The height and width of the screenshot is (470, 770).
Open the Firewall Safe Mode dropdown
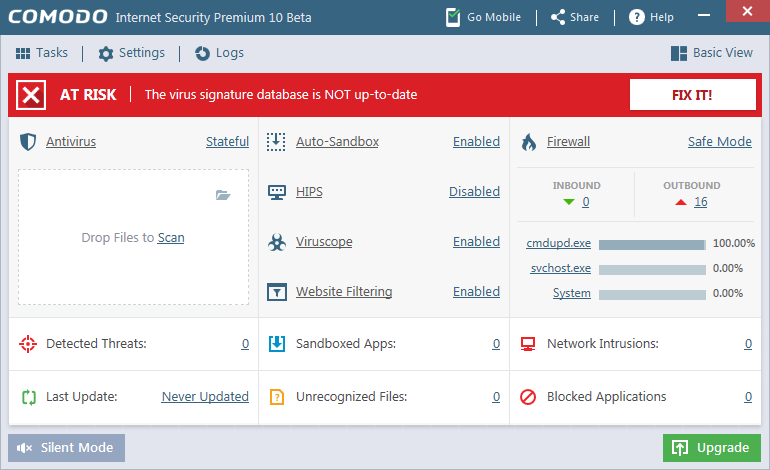[x=719, y=142]
